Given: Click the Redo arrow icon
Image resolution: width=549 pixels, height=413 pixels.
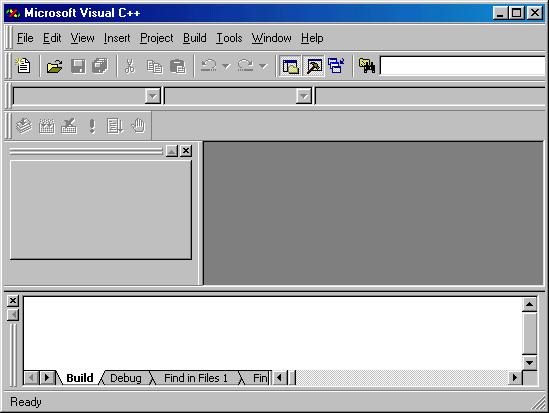Looking at the screenshot, I should click(x=245, y=65).
